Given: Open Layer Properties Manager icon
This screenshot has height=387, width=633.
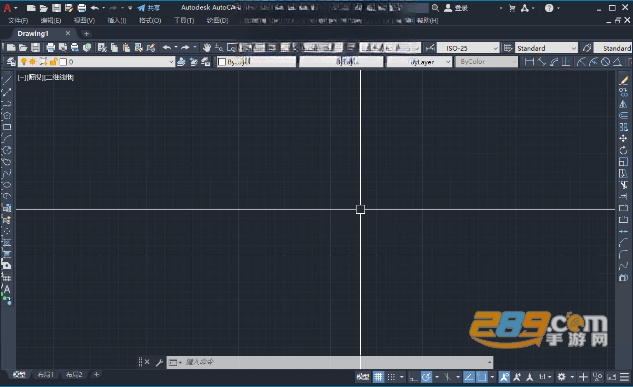Looking at the screenshot, I should [x=11, y=62].
